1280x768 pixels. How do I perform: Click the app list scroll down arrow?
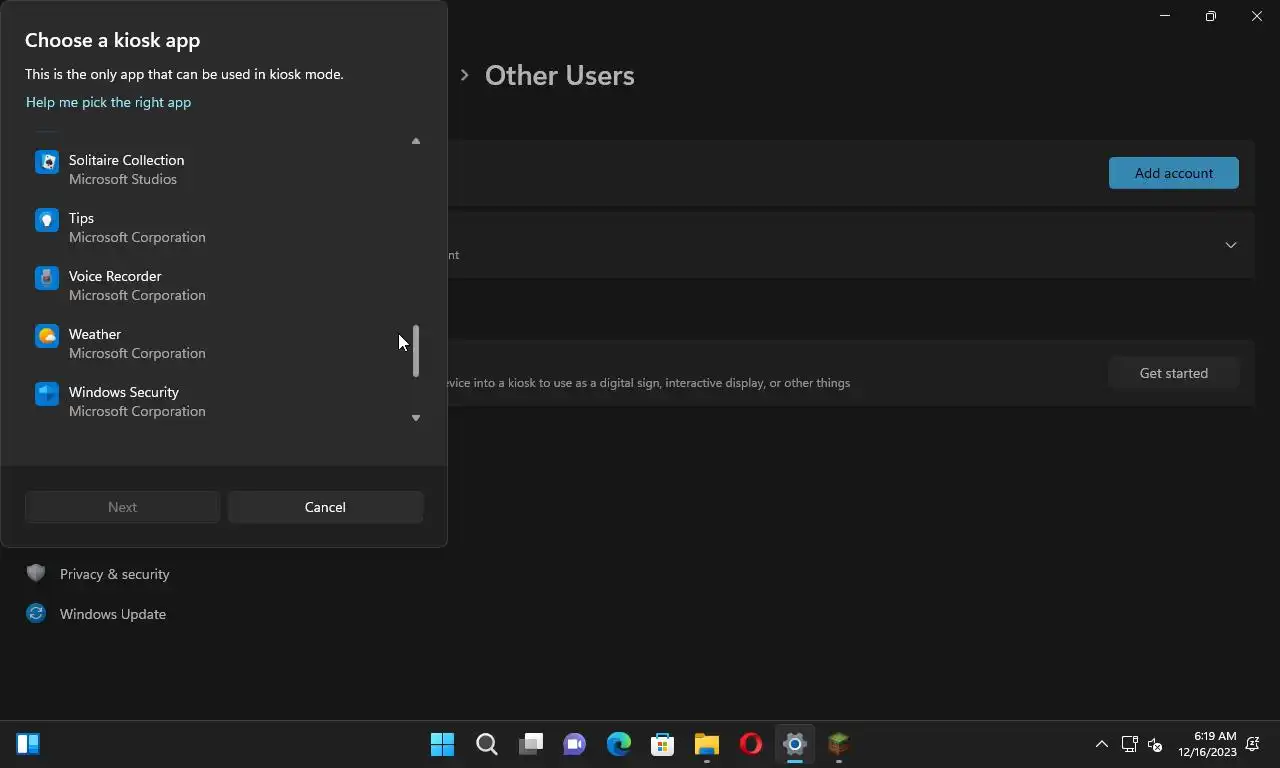tap(416, 418)
